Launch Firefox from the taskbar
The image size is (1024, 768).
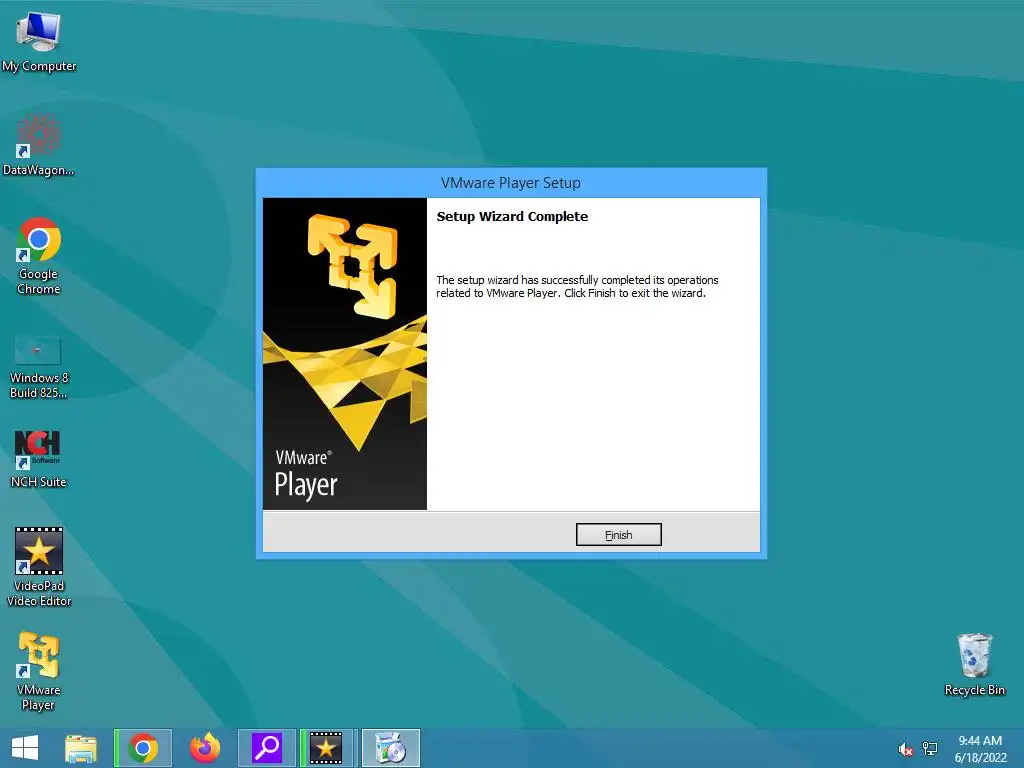point(204,748)
